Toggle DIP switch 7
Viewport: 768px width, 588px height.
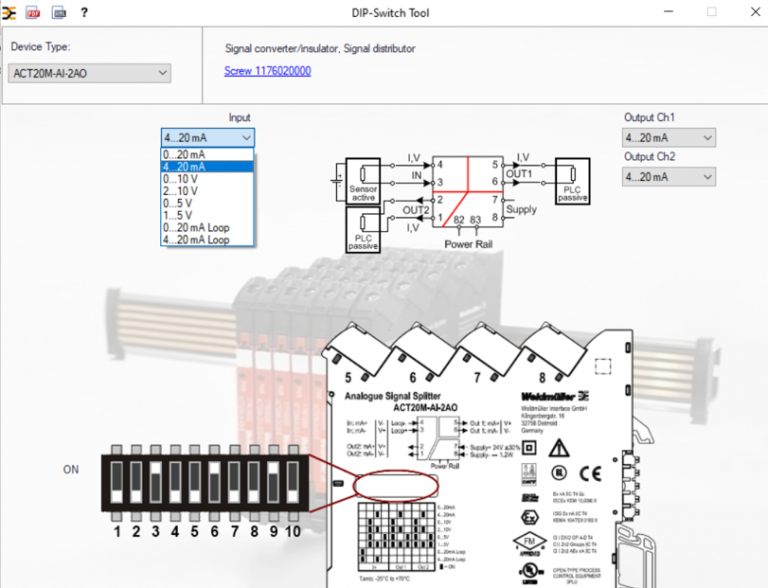[x=235, y=482]
